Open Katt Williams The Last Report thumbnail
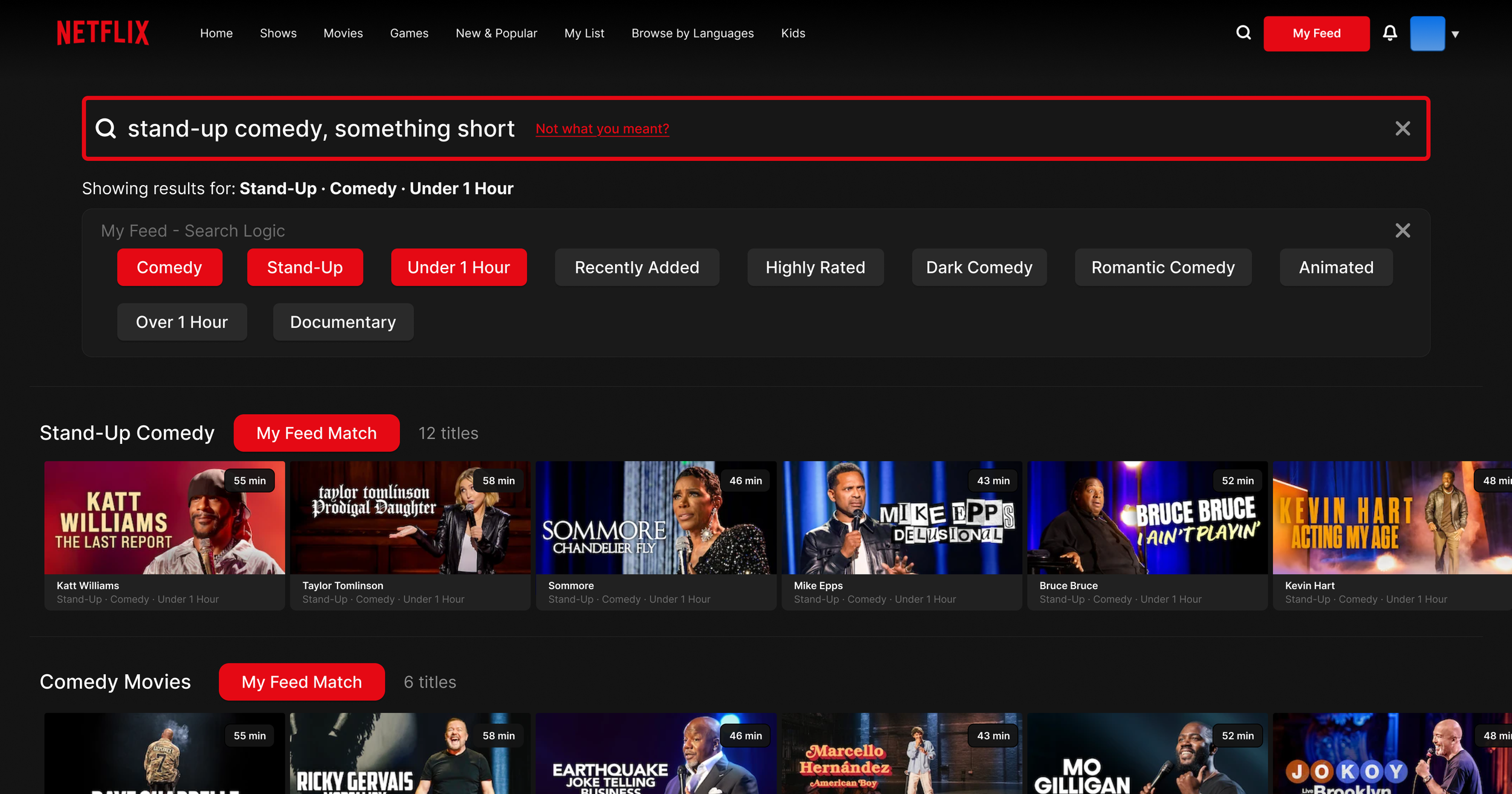The height and width of the screenshot is (794, 1512). click(165, 518)
